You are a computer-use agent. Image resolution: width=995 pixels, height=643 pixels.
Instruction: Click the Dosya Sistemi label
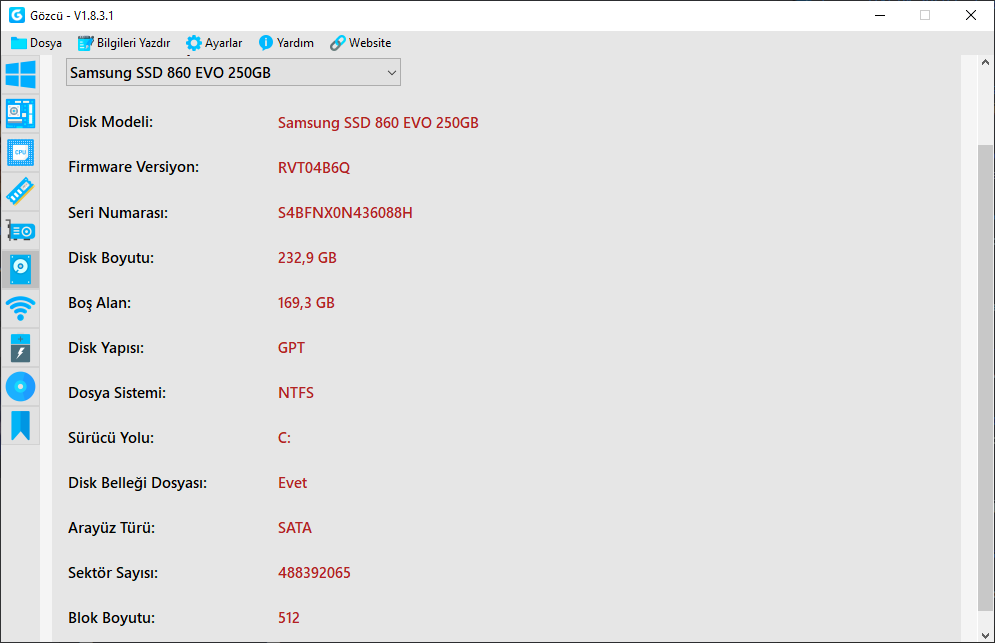[117, 393]
